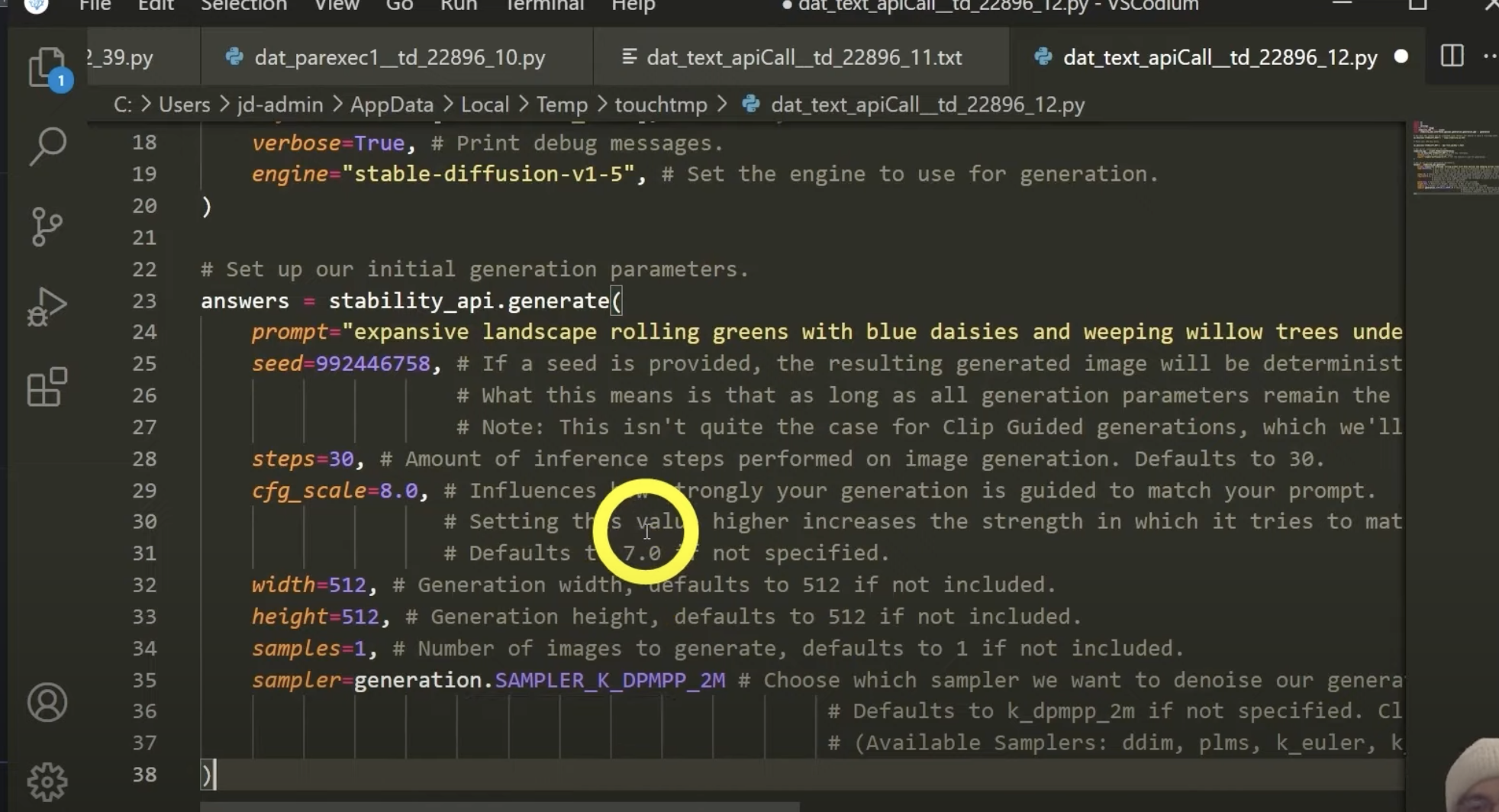Click line number 23 in the gutter
The width and height of the screenshot is (1499, 812).
[144, 301]
